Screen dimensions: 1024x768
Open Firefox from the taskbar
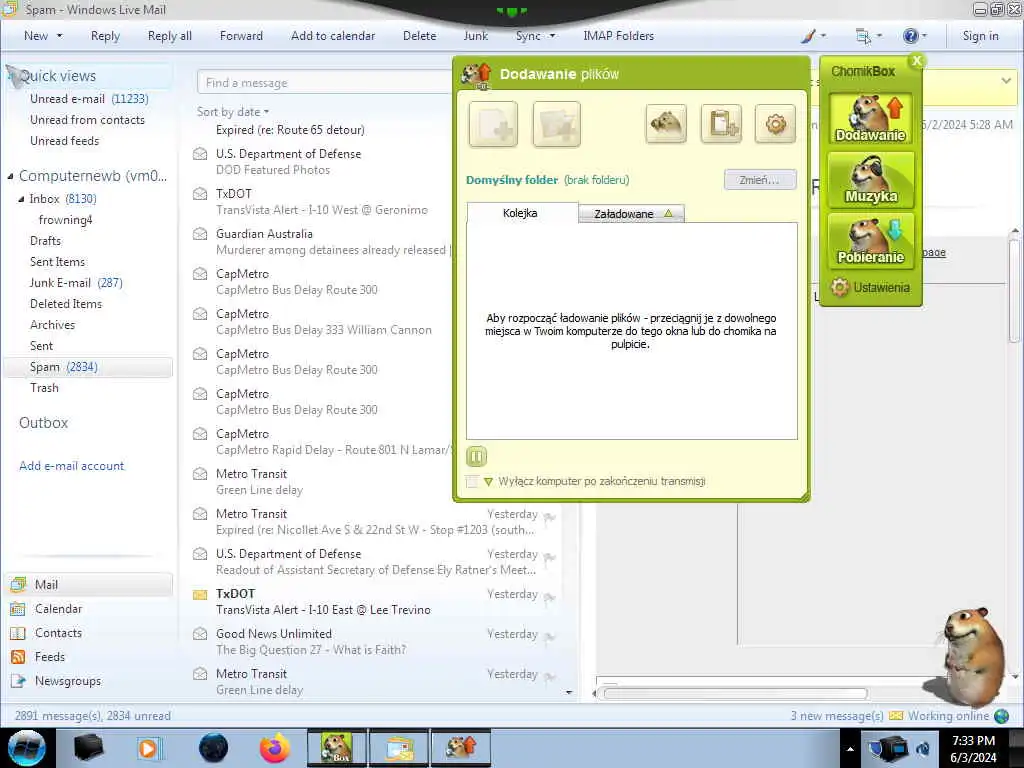(274, 748)
